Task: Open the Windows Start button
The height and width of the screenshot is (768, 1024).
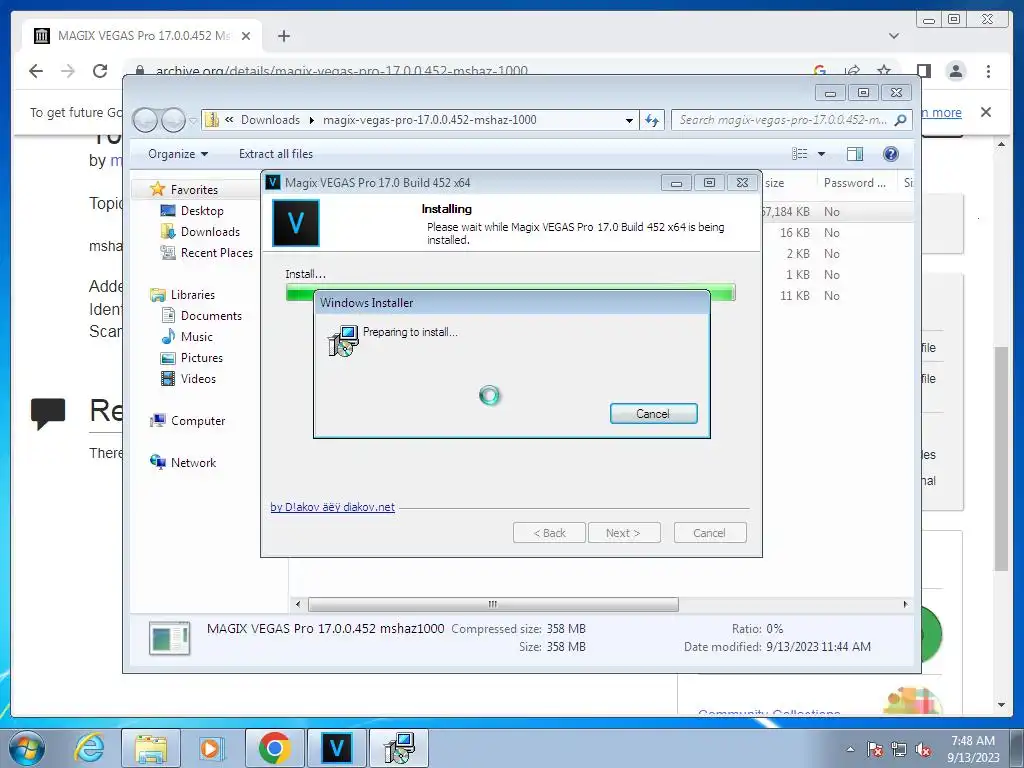Action: tap(27, 748)
